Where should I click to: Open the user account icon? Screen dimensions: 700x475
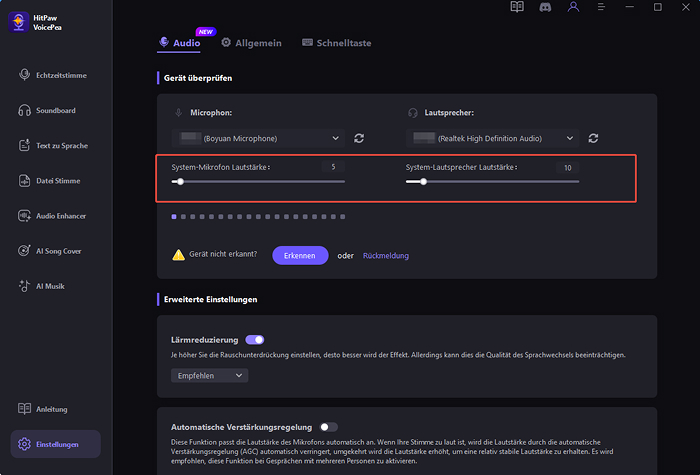point(573,7)
